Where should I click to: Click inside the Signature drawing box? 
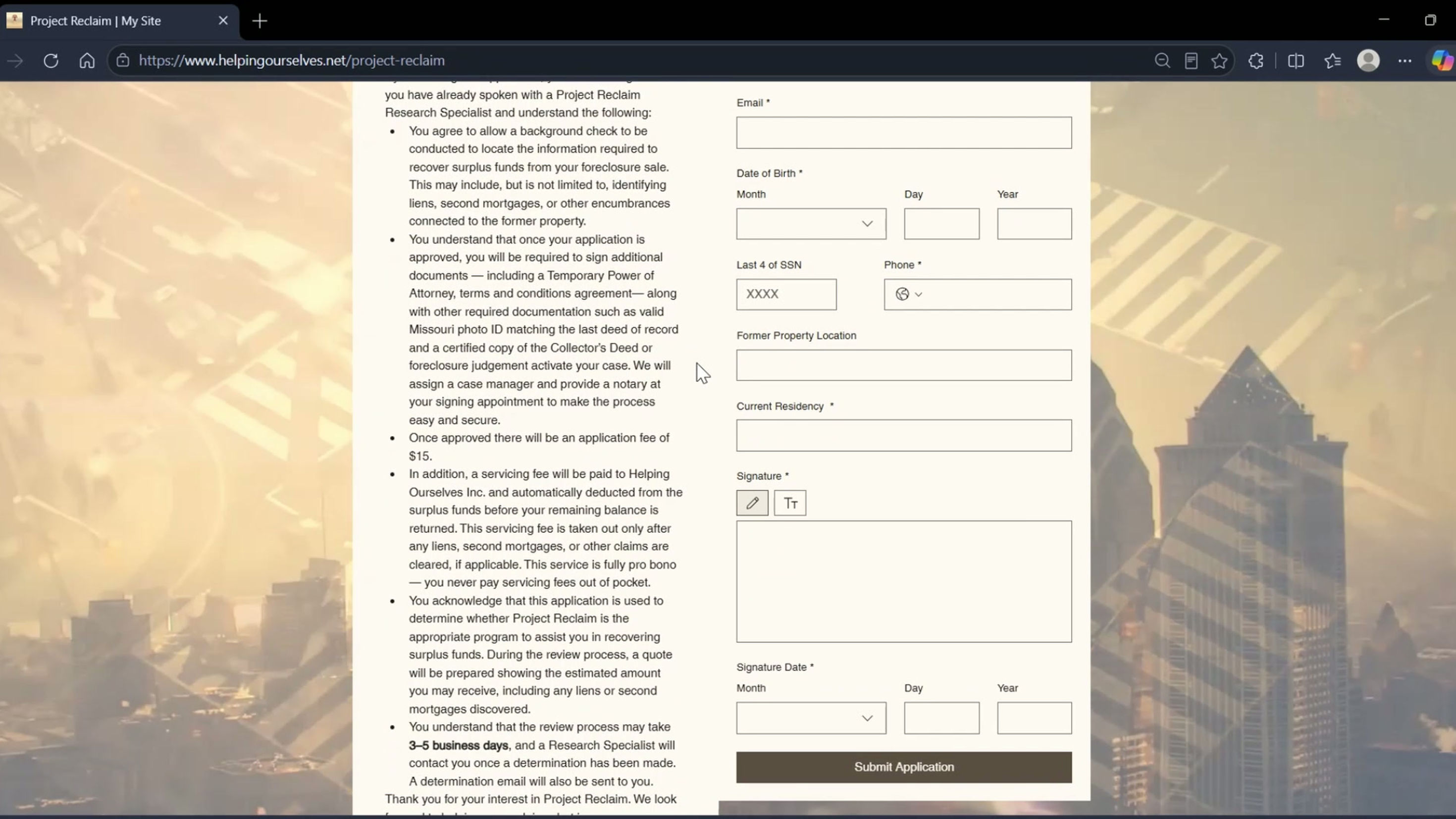point(904,582)
